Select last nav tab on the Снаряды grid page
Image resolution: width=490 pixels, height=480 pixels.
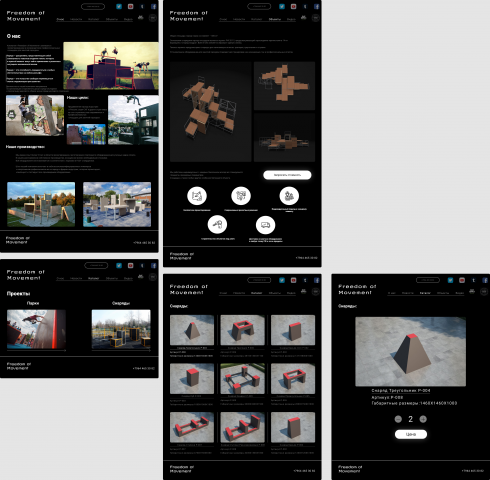291,293
